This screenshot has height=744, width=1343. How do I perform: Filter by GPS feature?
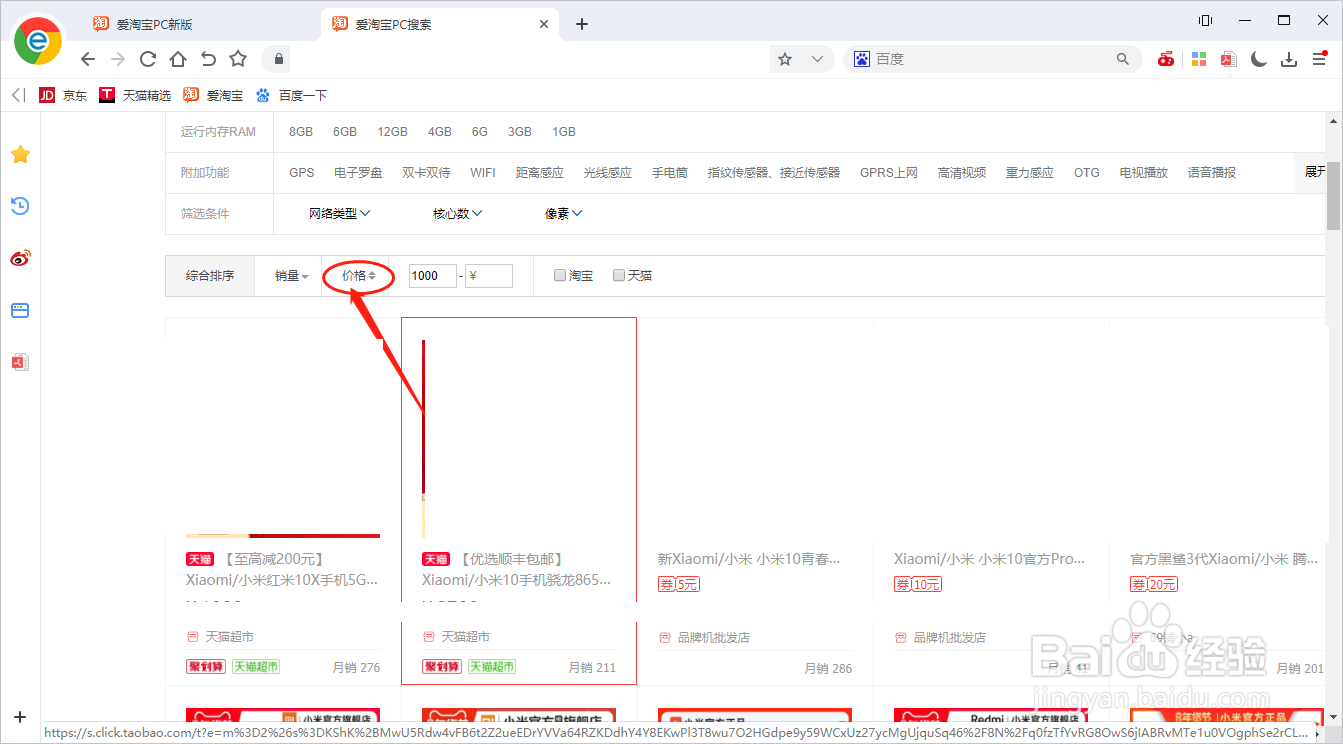[302, 173]
